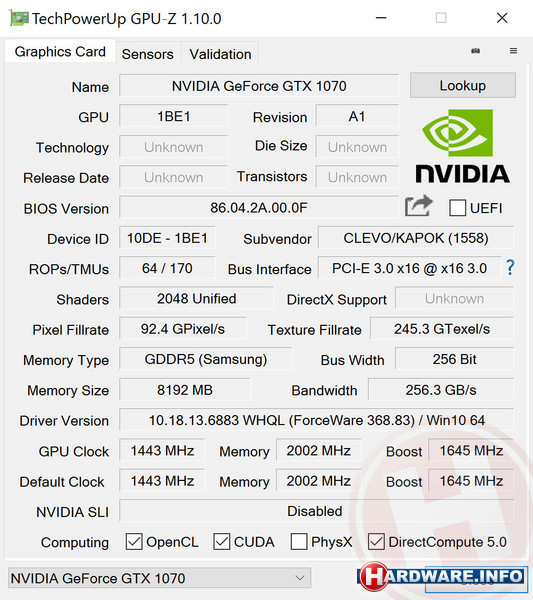533x600 pixels.
Task: Click the Pixel Fillrate value 92.4 GPixel/s
Action: (x=183, y=329)
